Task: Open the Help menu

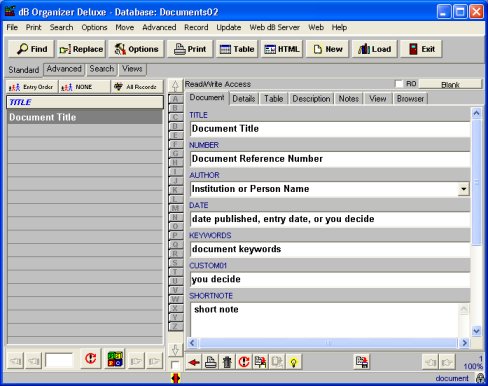Action: 339,27
